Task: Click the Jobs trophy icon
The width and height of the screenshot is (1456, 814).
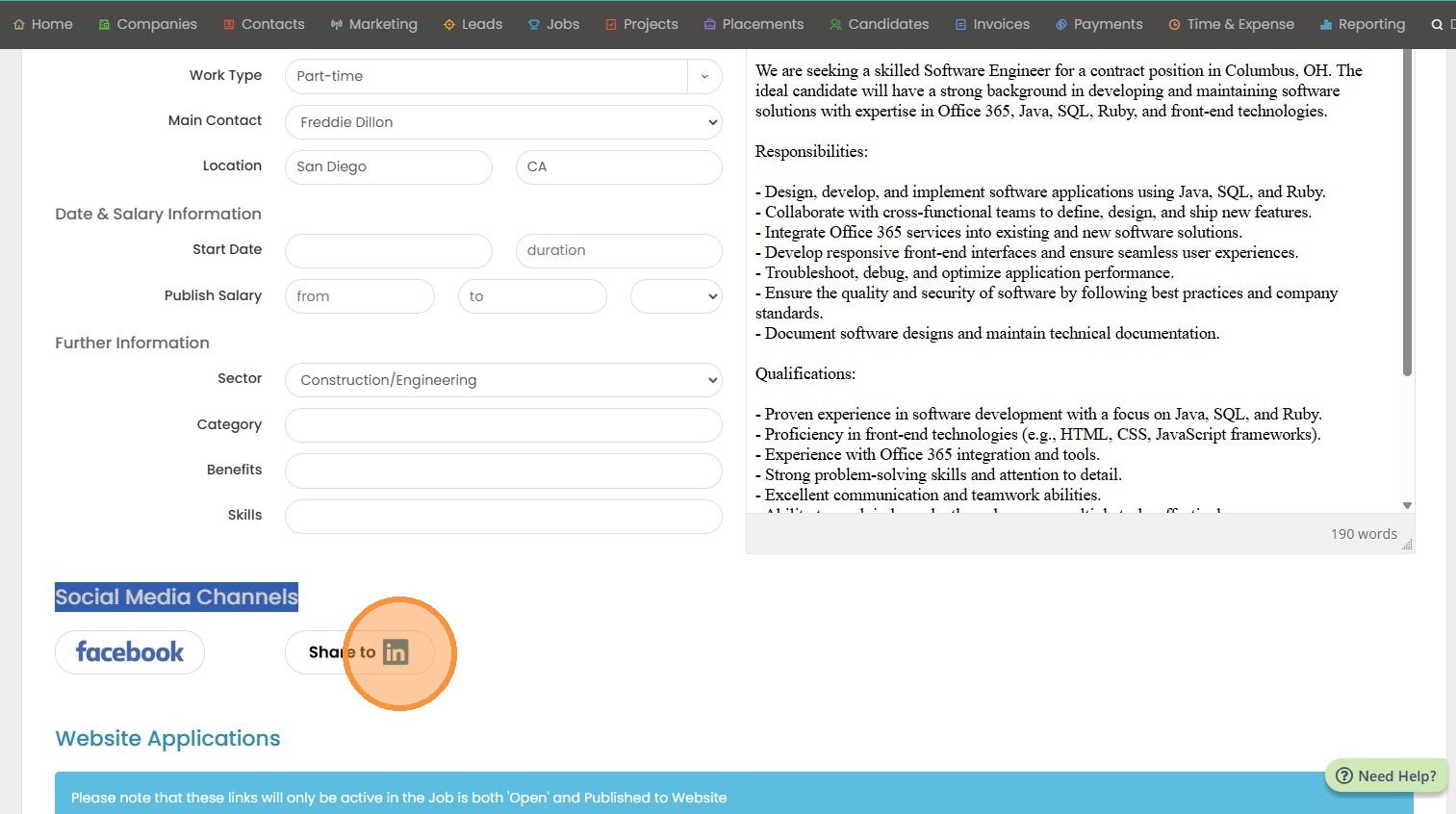Action: 534,24
